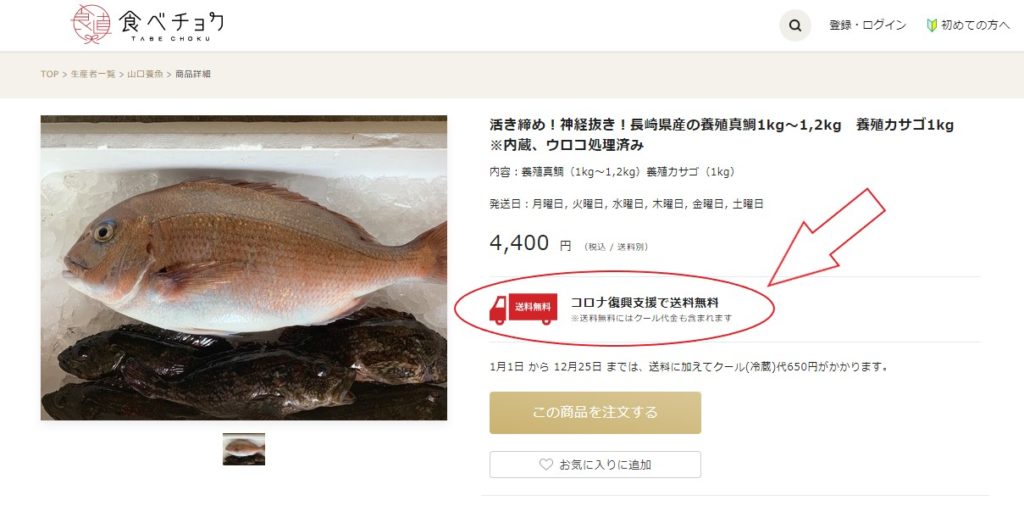
Task: Click お気に入りに追加 button
Action: [595, 464]
